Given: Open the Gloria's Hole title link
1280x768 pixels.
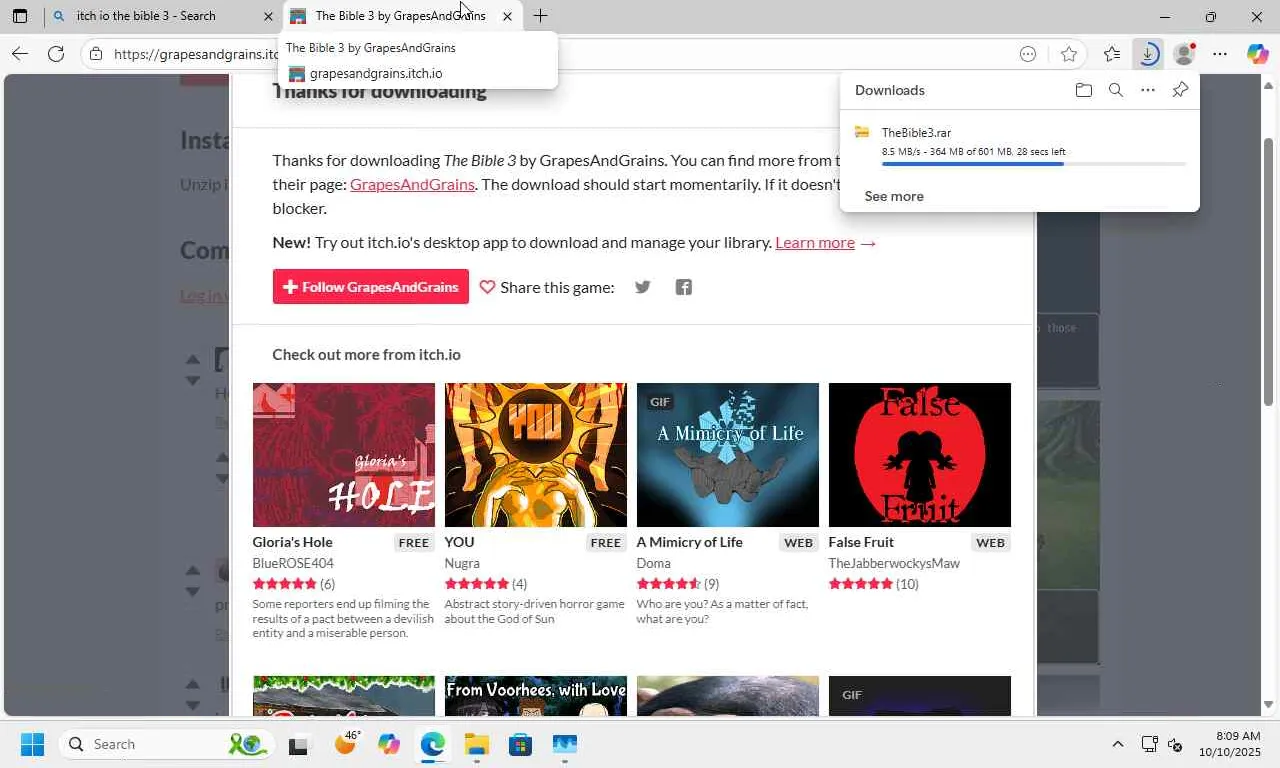Looking at the screenshot, I should [292, 542].
